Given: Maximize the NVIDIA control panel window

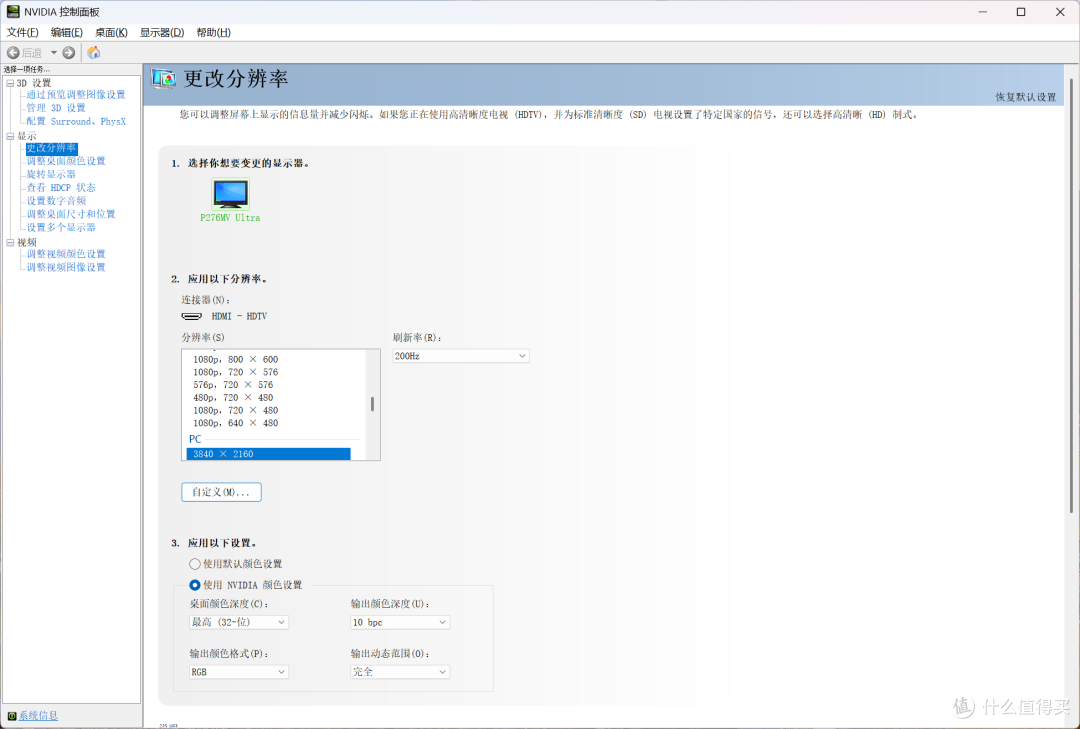Looking at the screenshot, I should 1021,12.
